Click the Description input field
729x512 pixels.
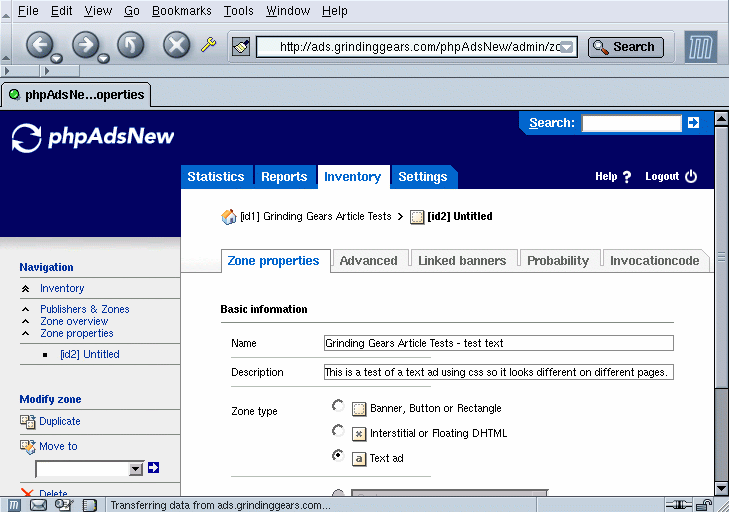498,372
